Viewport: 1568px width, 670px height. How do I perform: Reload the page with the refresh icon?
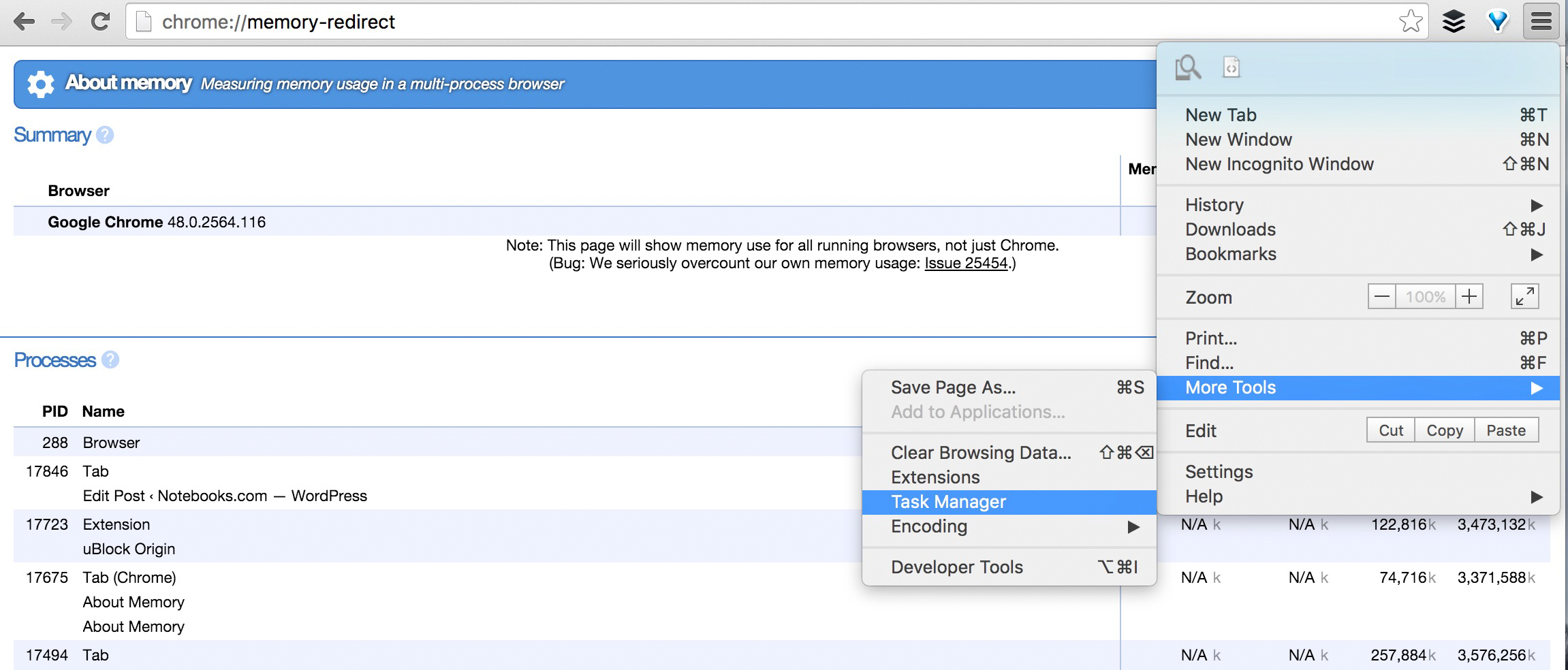tap(100, 22)
